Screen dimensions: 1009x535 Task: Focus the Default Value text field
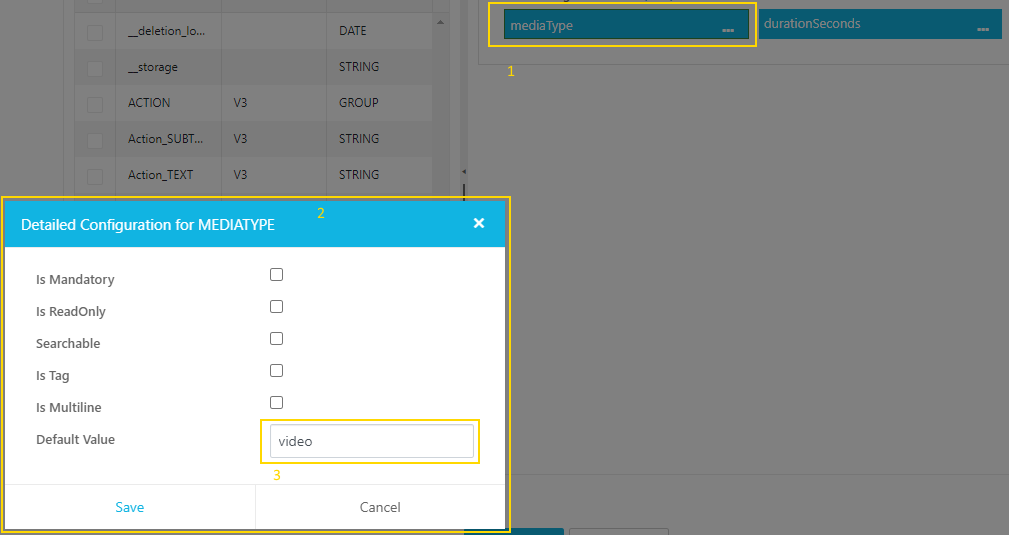[x=371, y=441]
